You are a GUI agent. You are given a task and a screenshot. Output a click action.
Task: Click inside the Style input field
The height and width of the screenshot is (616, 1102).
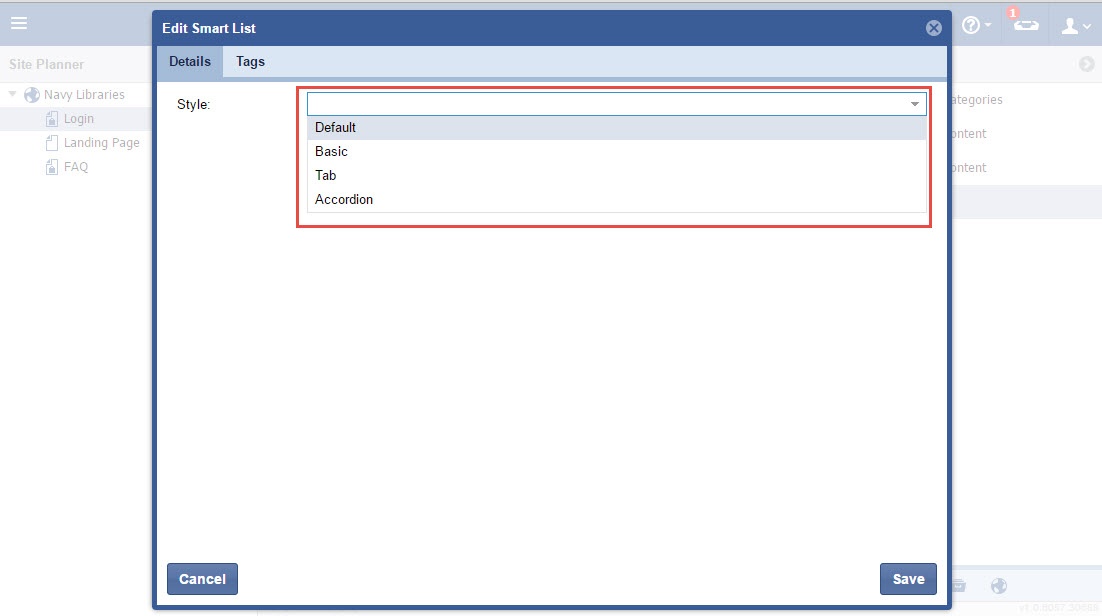click(x=600, y=104)
